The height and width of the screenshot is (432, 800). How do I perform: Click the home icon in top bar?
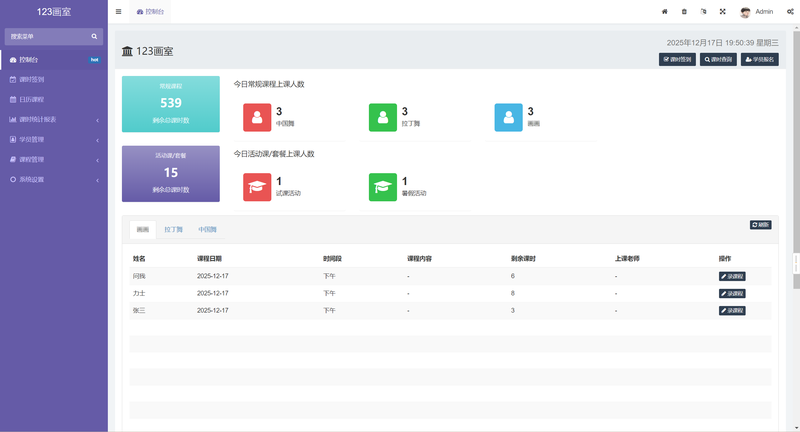tap(665, 12)
